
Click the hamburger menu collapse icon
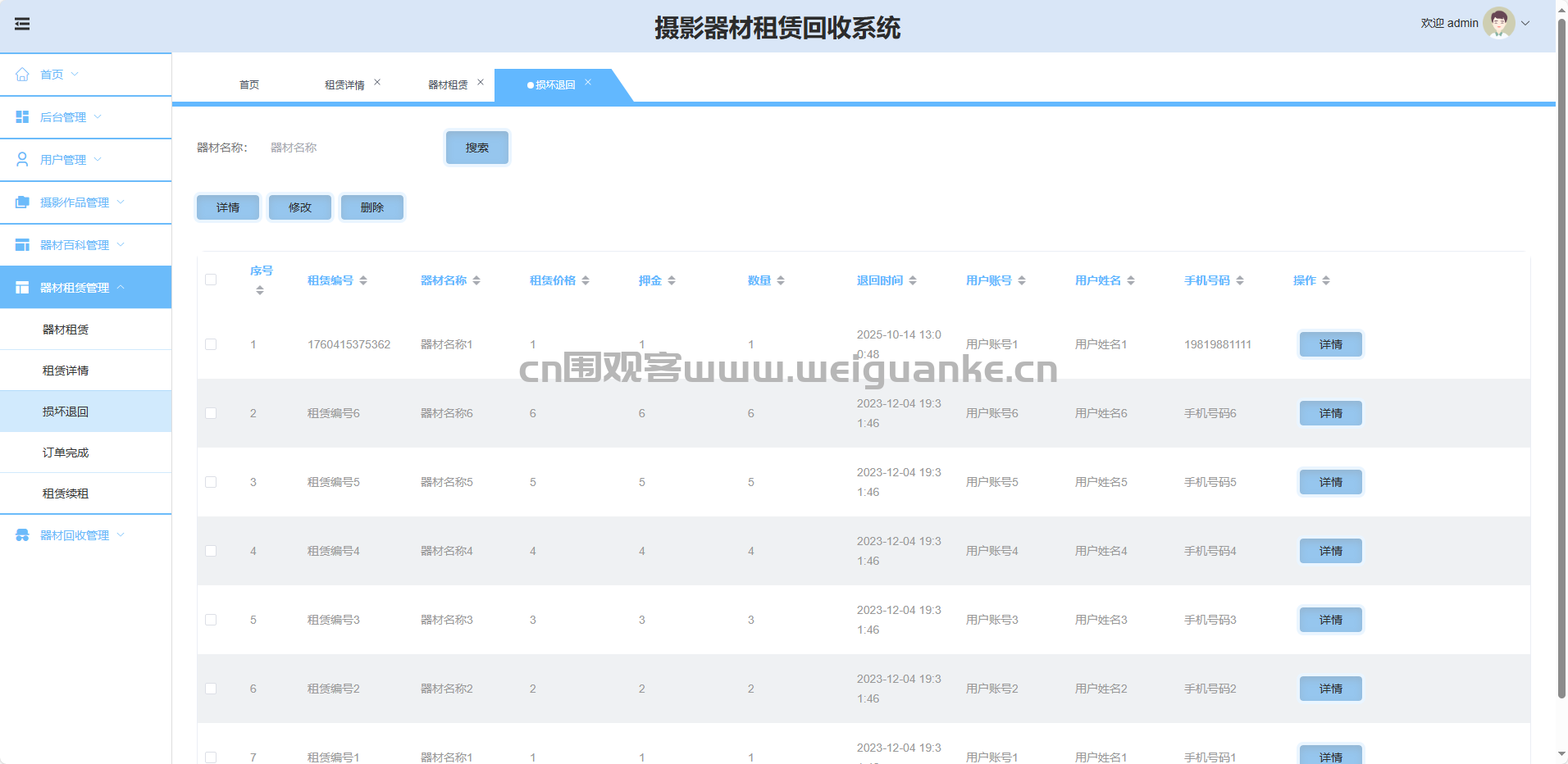coord(22,25)
